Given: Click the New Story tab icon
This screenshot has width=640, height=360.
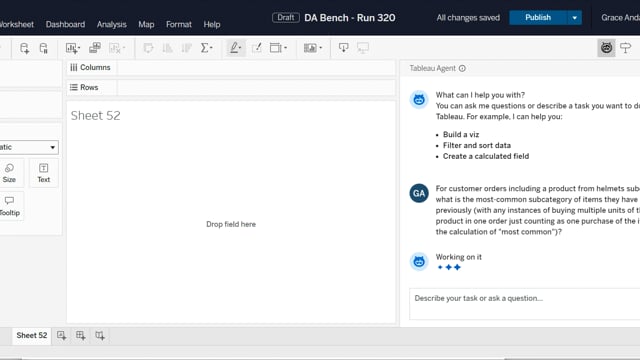Looking at the screenshot, I should pyautogui.click(x=100, y=336).
